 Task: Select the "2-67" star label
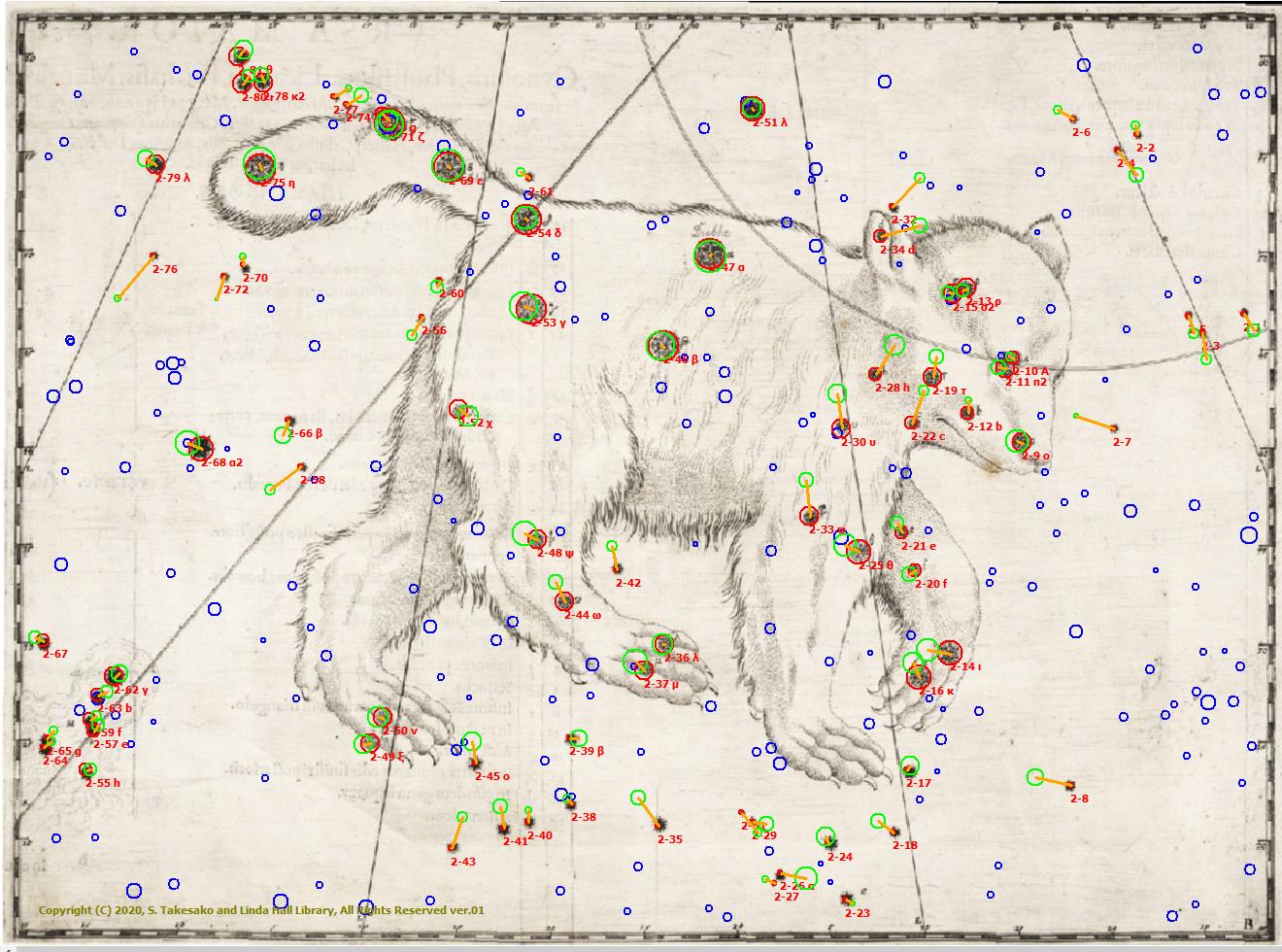55,654
